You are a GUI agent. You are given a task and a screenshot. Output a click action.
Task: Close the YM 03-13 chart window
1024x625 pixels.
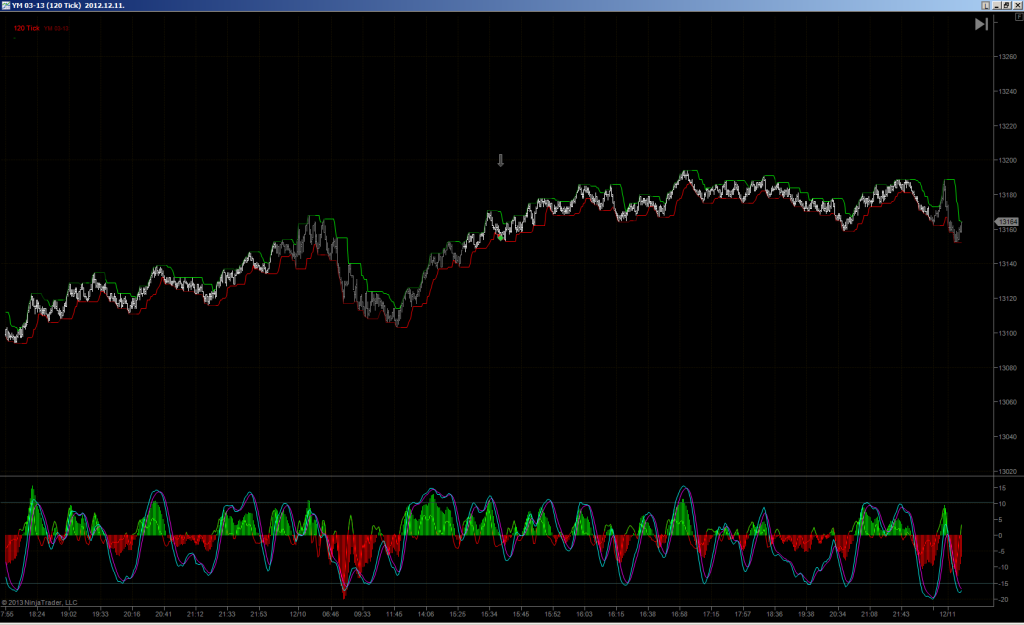pos(1017,5)
